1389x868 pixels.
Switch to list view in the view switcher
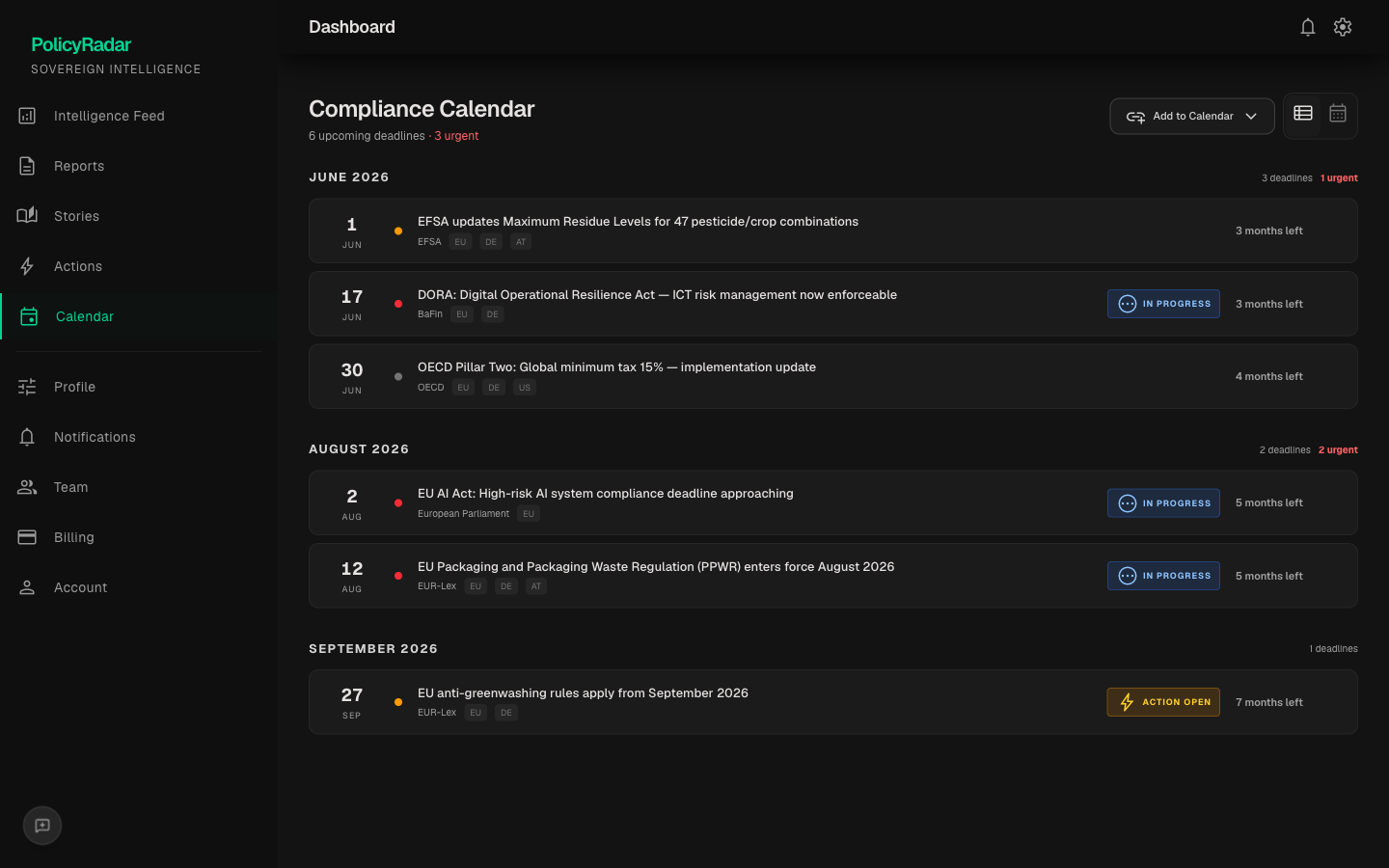[1303, 113]
